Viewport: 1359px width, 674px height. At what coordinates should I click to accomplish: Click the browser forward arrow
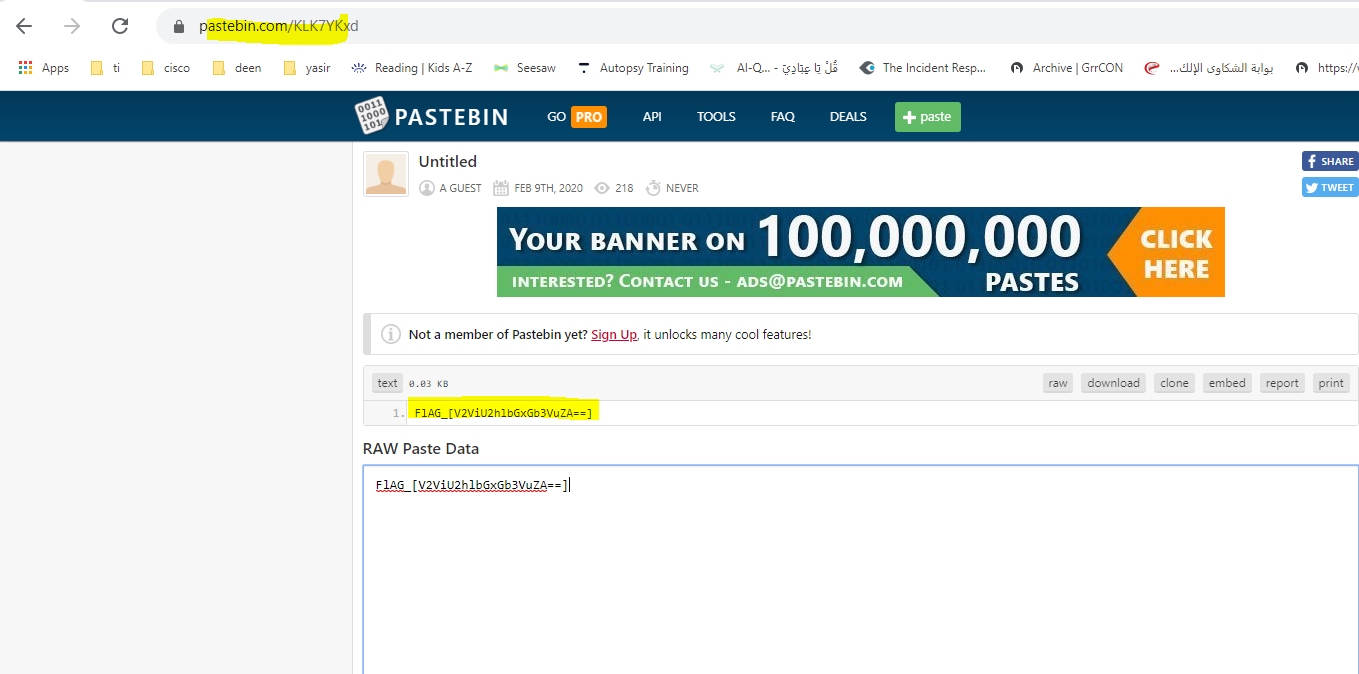(72, 27)
